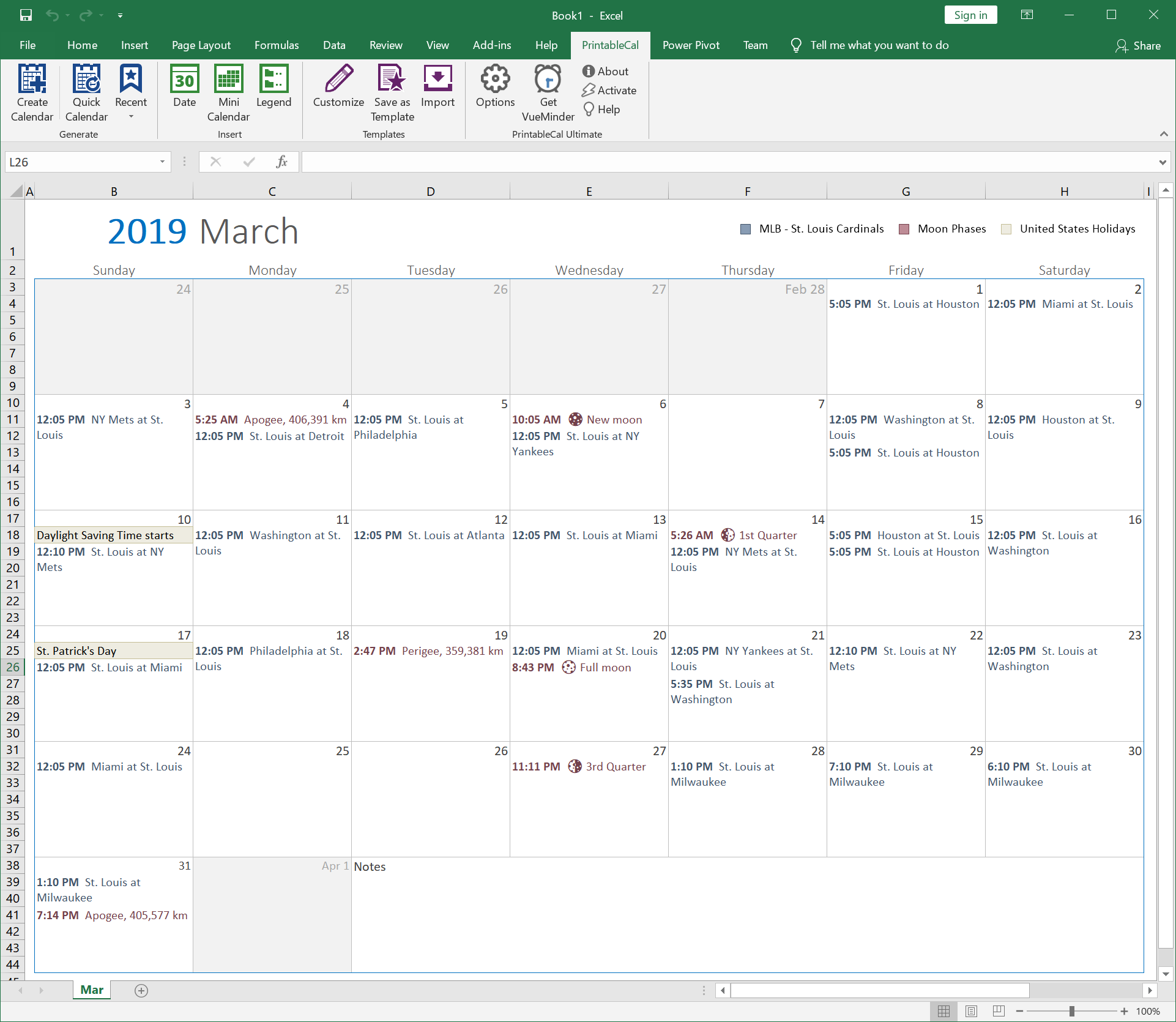Switch to Page Layout view in status bar
Viewport: 1176px width, 1022px height.
(971, 1011)
